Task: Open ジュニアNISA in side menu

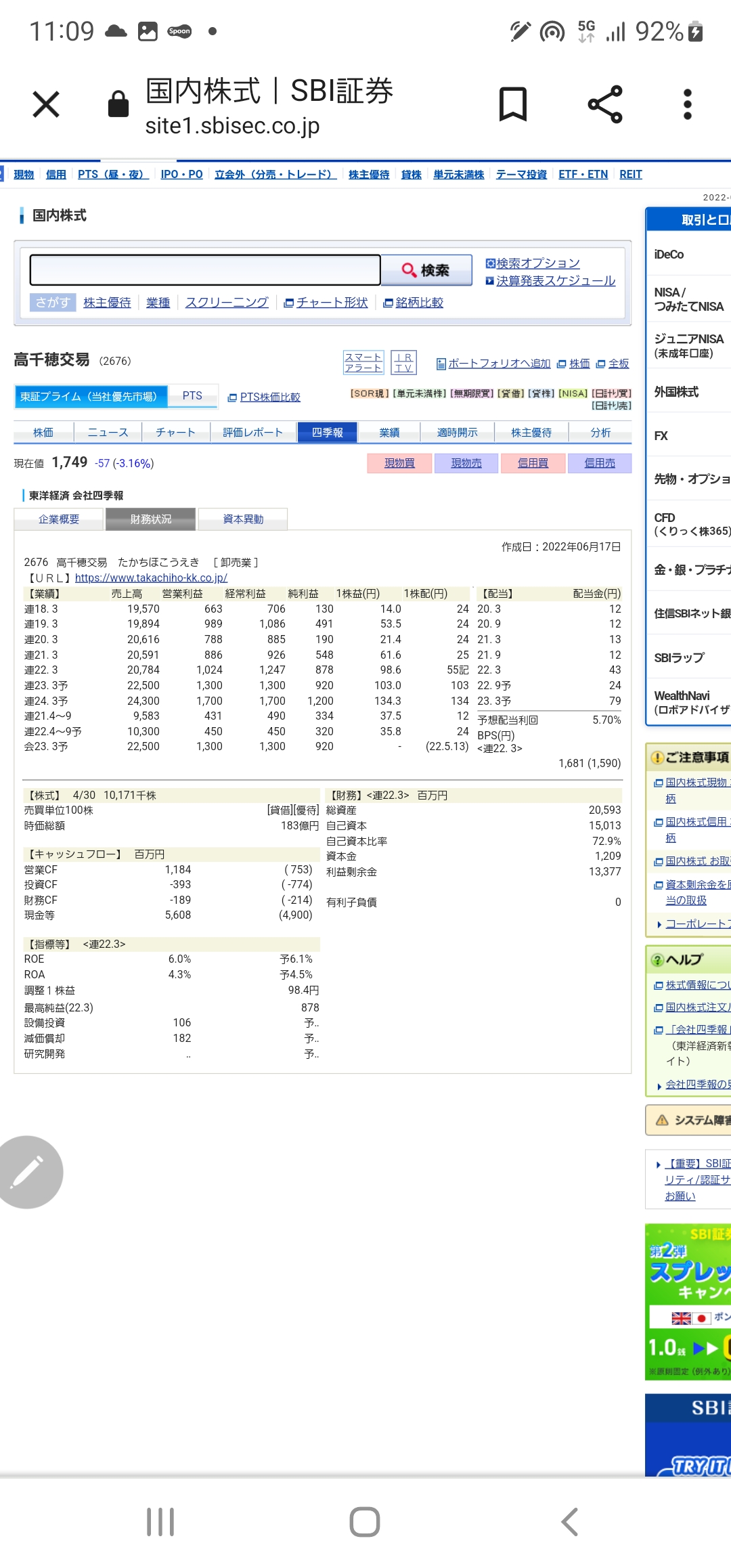Action: coord(689,345)
